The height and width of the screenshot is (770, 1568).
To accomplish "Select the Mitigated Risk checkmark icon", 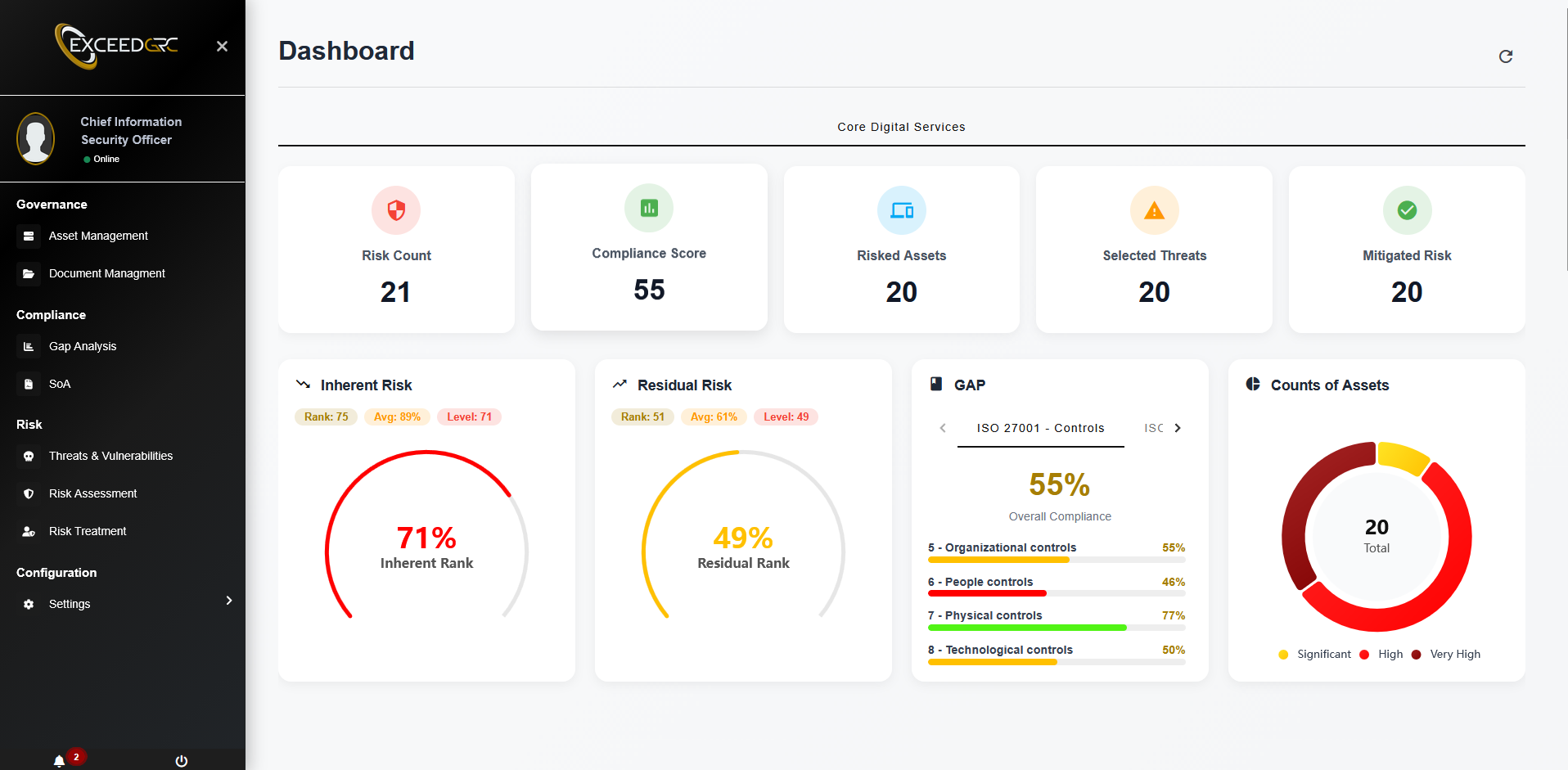I will click(1406, 209).
